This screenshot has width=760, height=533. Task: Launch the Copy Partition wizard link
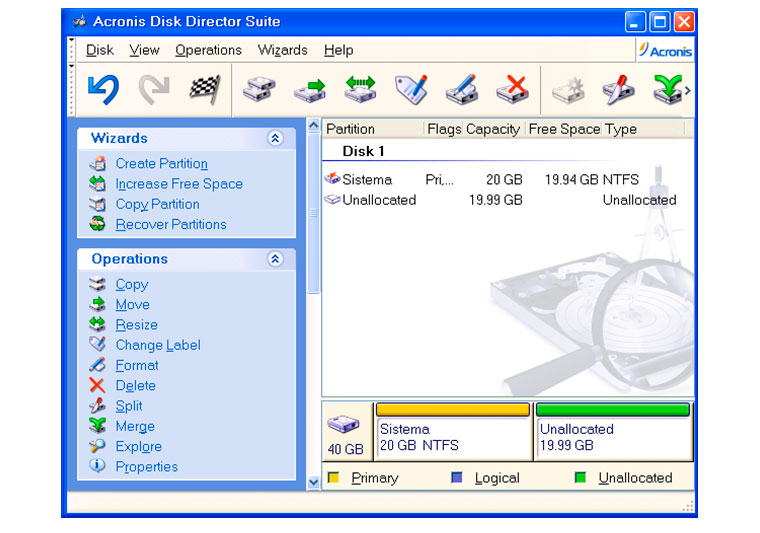point(158,204)
